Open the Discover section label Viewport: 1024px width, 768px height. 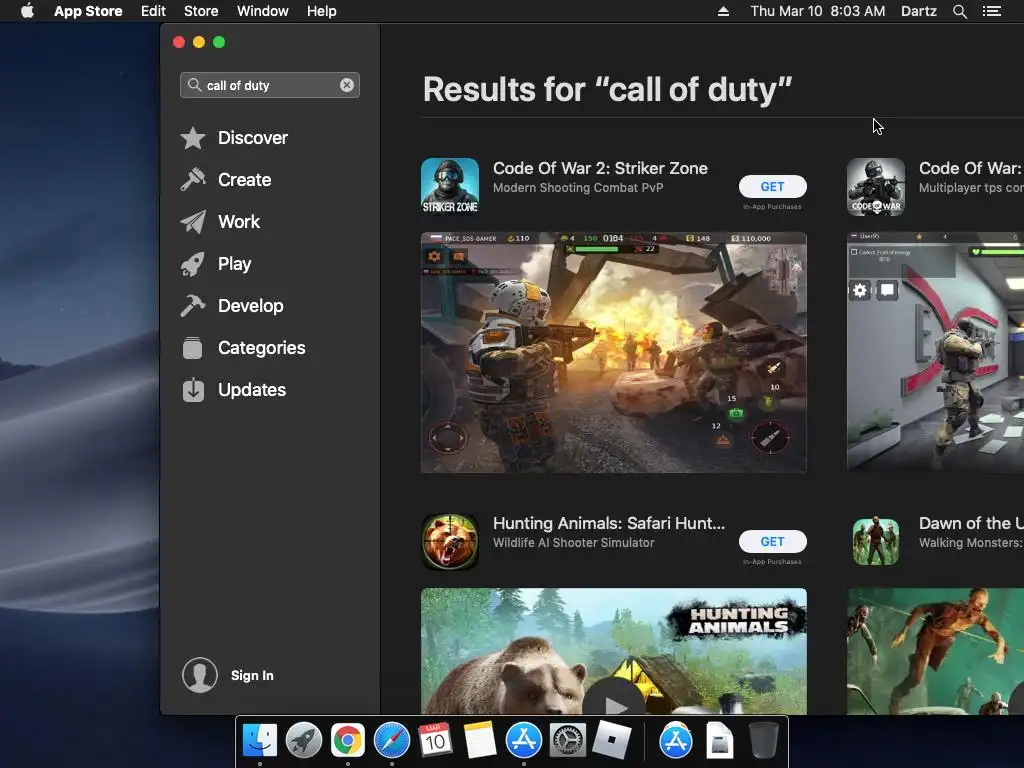click(253, 138)
